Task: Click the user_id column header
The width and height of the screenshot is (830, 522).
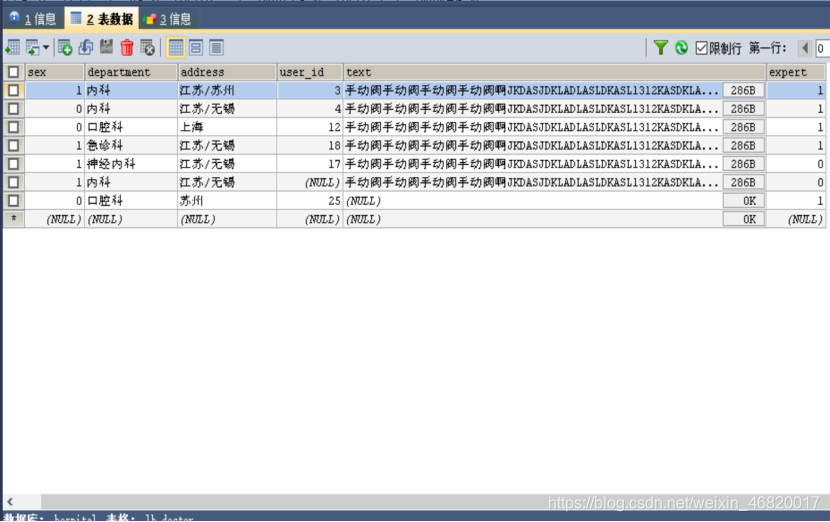Action: (310, 72)
